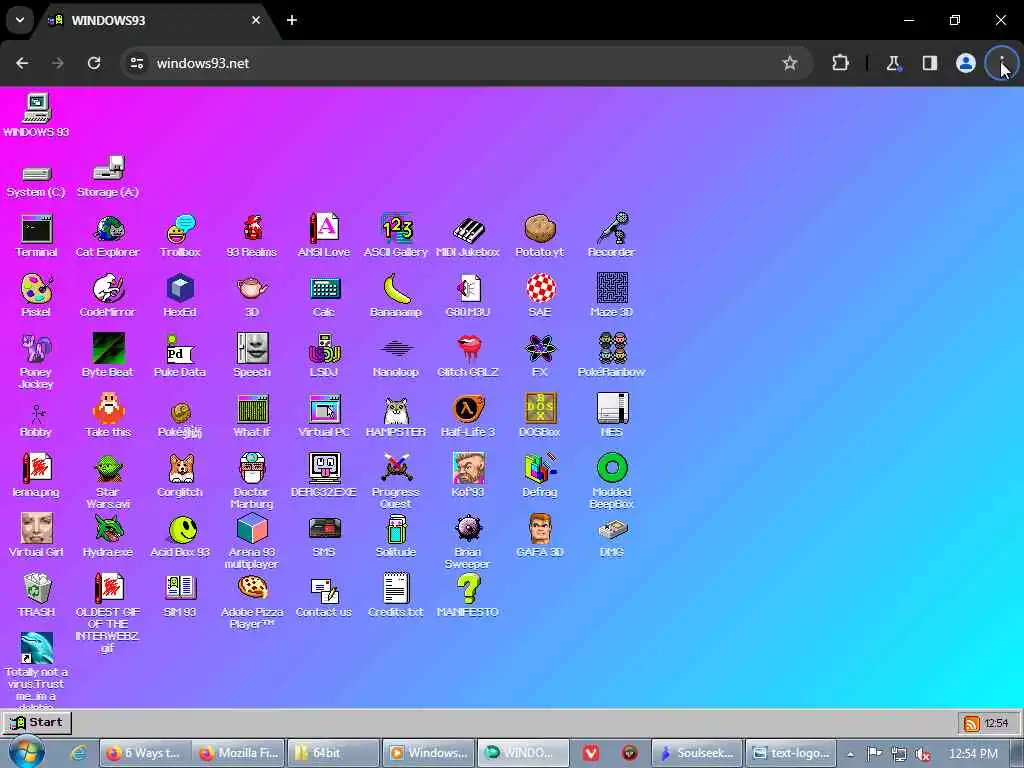Viewport: 1024px width, 768px height.
Task: Open Poney Jockey icon
Action: click(37, 349)
